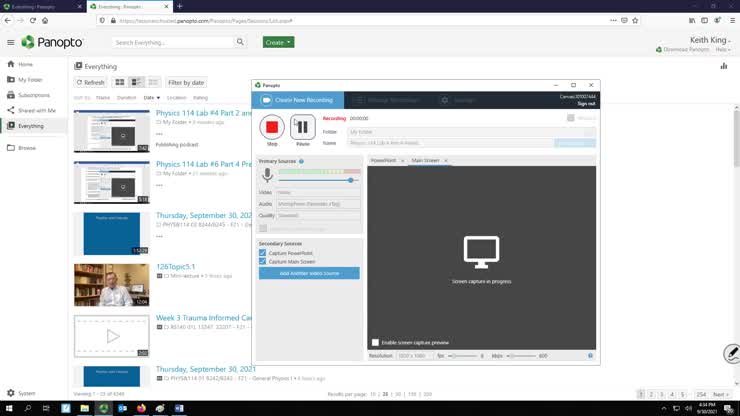
Task: Switch to the grid view layout icon
Action: 120,82
